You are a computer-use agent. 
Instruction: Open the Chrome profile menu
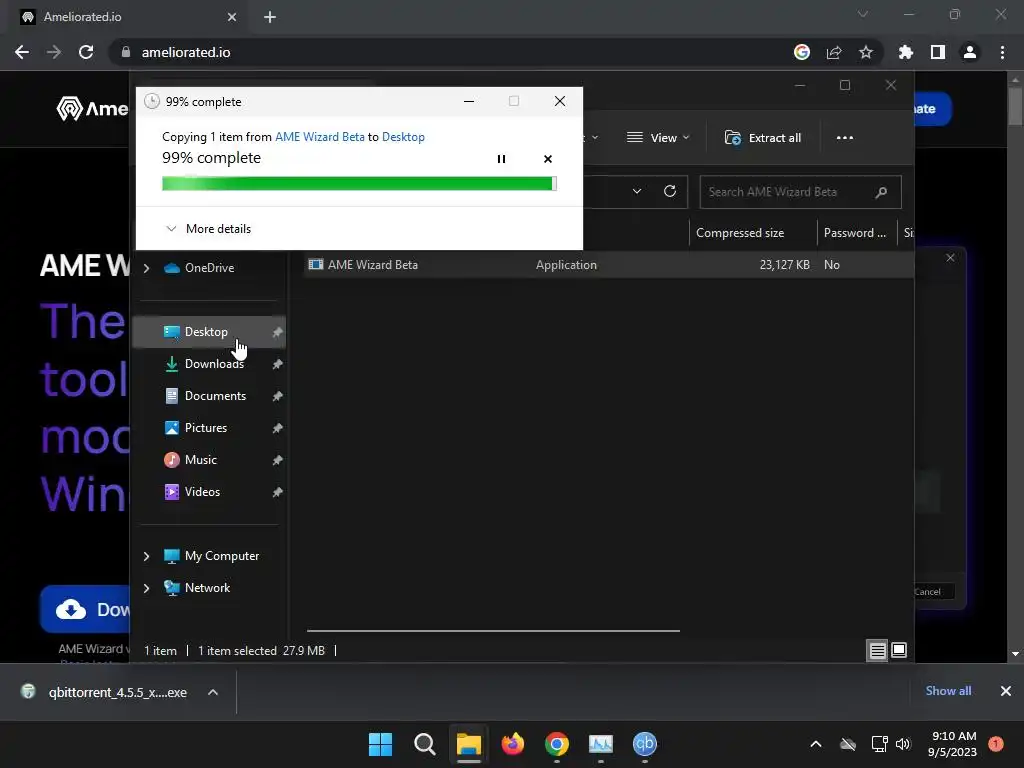[x=970, y=52]
